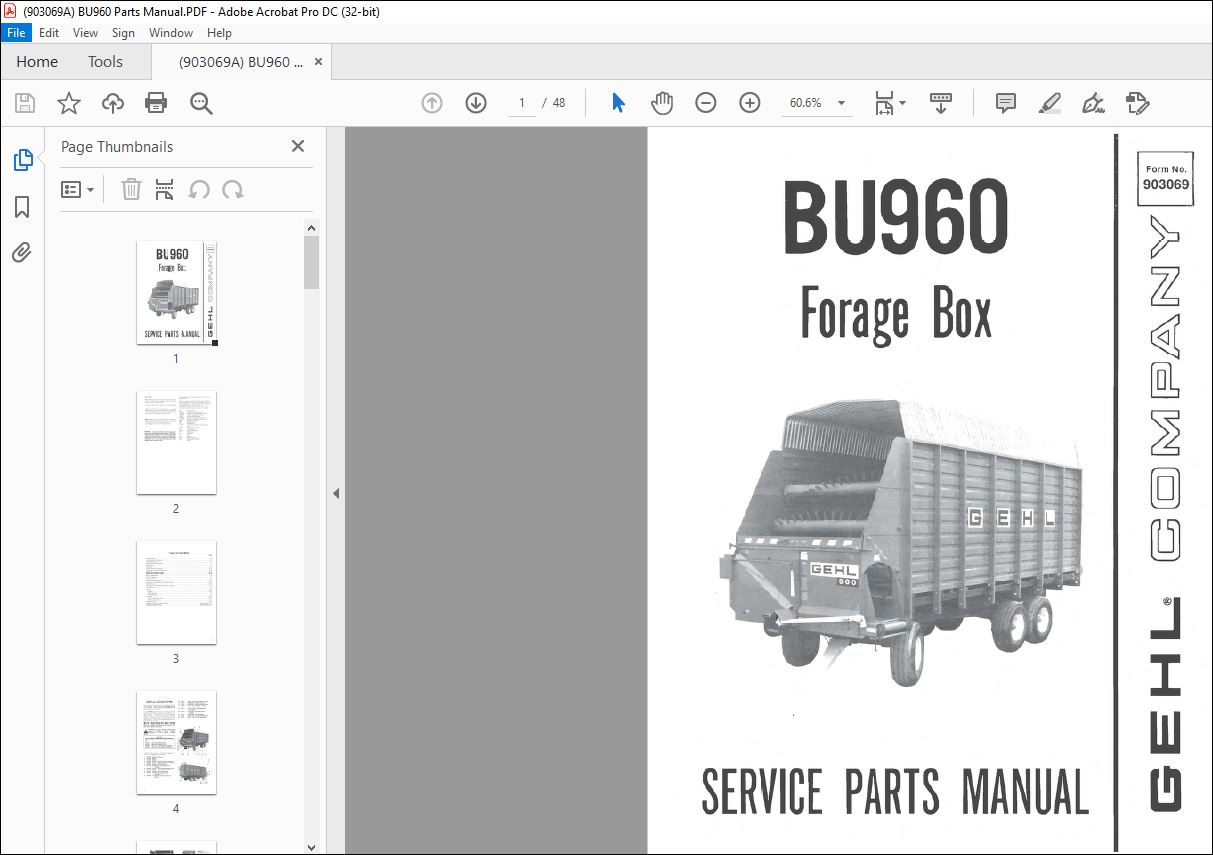Image resolution: width=1213 pixels, height=855 pixels.
Task: Open the Sign document pen tool
Action: pos(1093,103)
